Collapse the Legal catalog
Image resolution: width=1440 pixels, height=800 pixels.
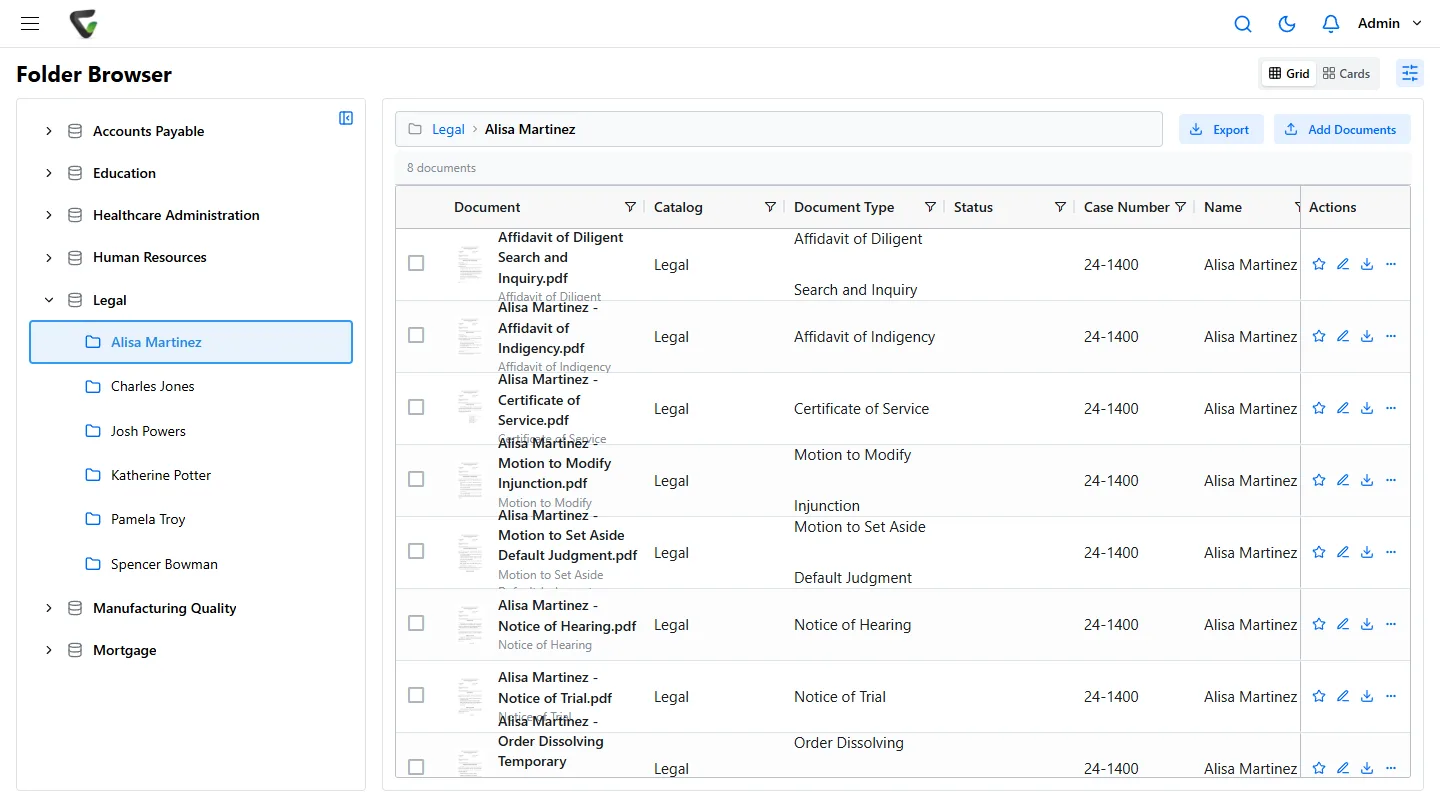click(48, 300)
